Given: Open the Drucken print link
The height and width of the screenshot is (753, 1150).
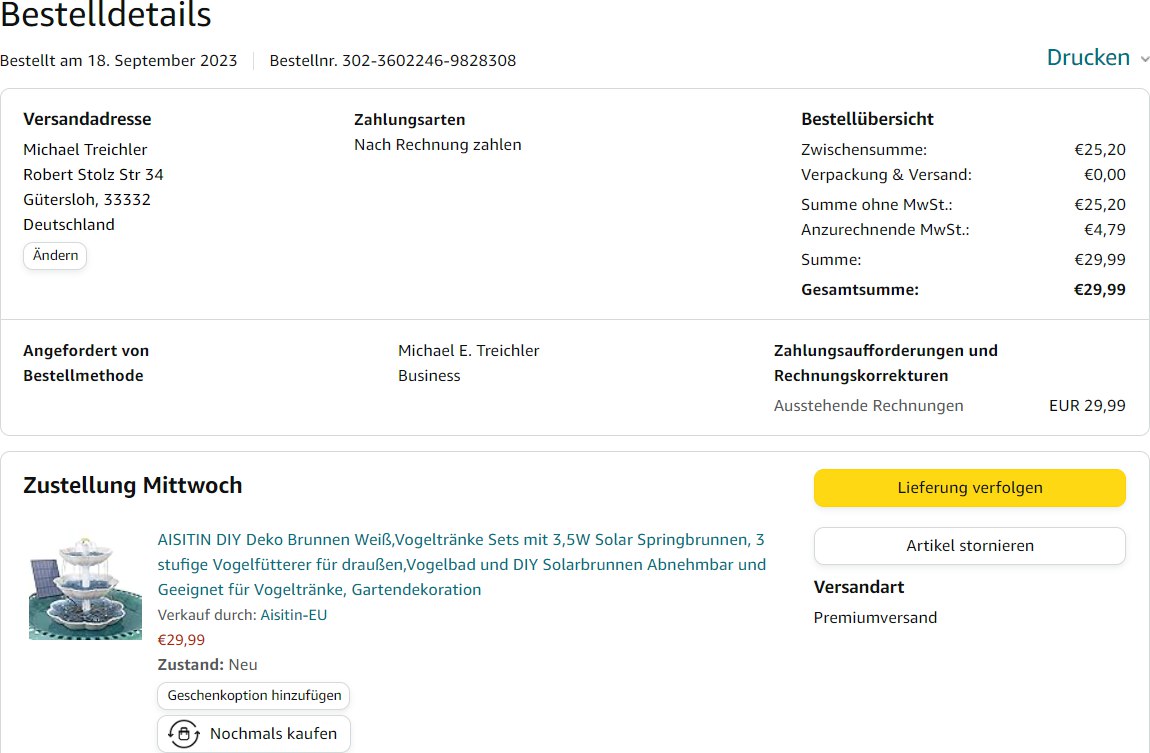Looking at the screenshot, I should [x=1088, y=58].
